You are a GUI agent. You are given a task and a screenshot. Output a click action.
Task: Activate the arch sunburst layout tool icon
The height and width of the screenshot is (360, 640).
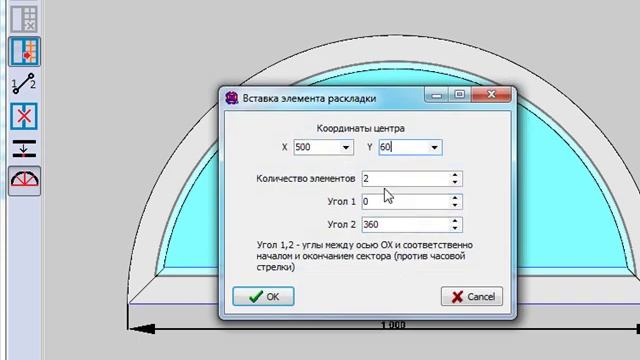tap(24, 180)
